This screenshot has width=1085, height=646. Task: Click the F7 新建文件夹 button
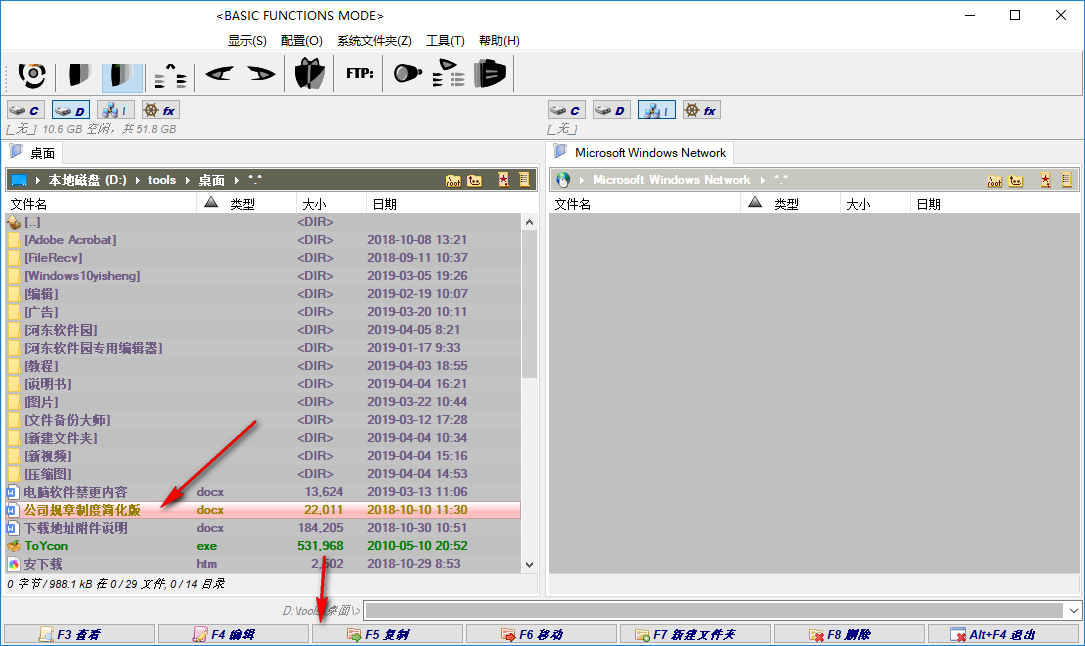pos(695,634)
